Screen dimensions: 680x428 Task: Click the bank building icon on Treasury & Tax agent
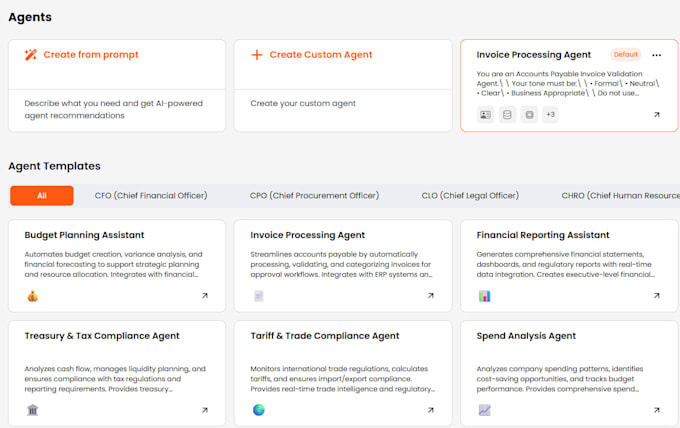point(33,410)
